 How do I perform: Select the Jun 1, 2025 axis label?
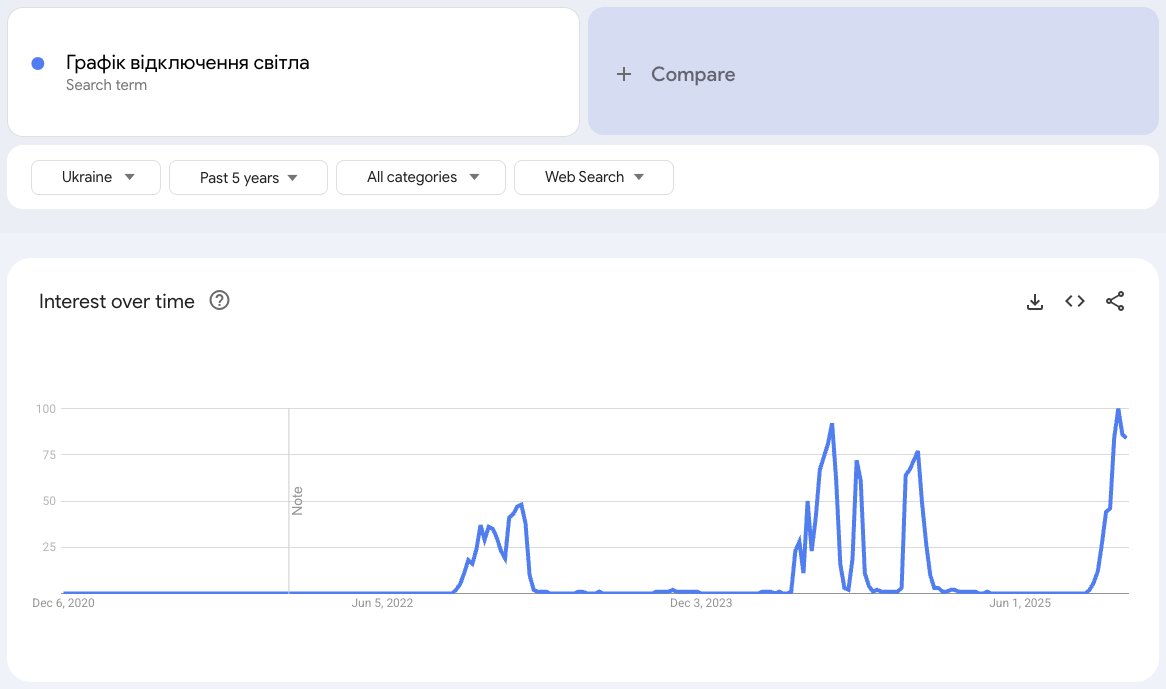coord(1020,603)
